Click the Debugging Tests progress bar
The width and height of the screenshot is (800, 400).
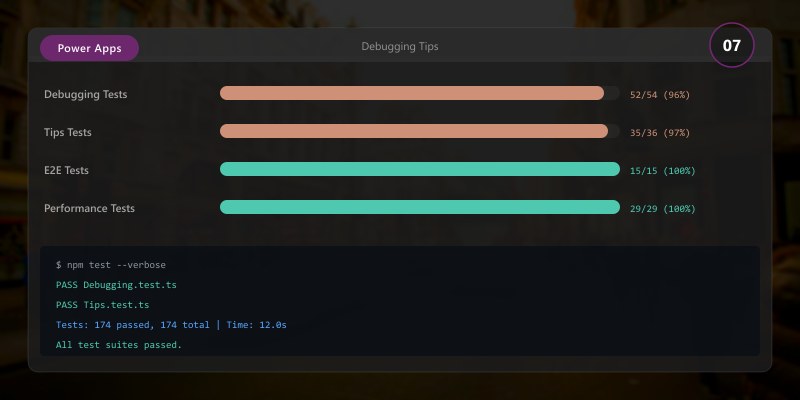click(x=420, y=93)
